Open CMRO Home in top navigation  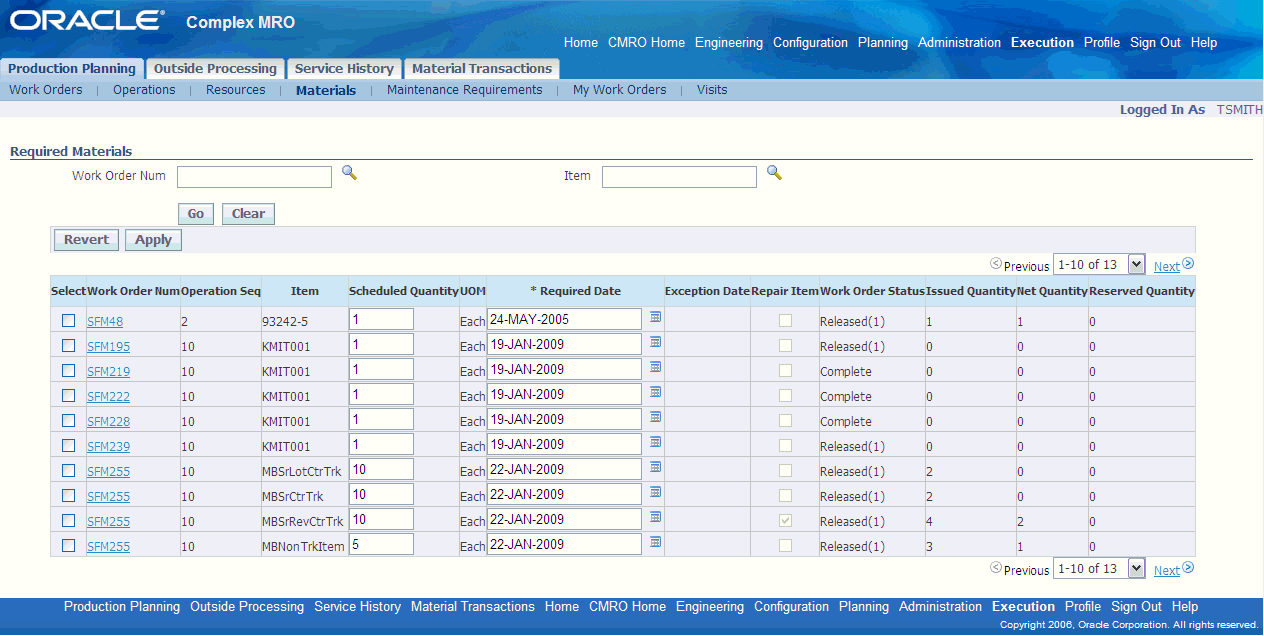coord(646,43)
